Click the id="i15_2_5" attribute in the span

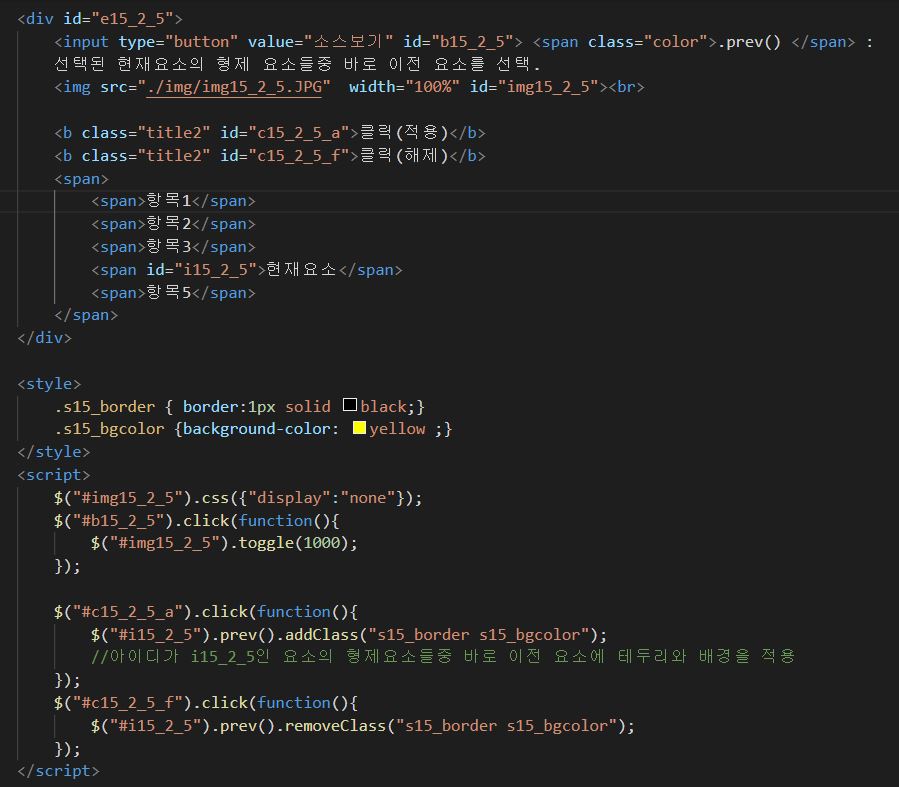coord(201,270)
